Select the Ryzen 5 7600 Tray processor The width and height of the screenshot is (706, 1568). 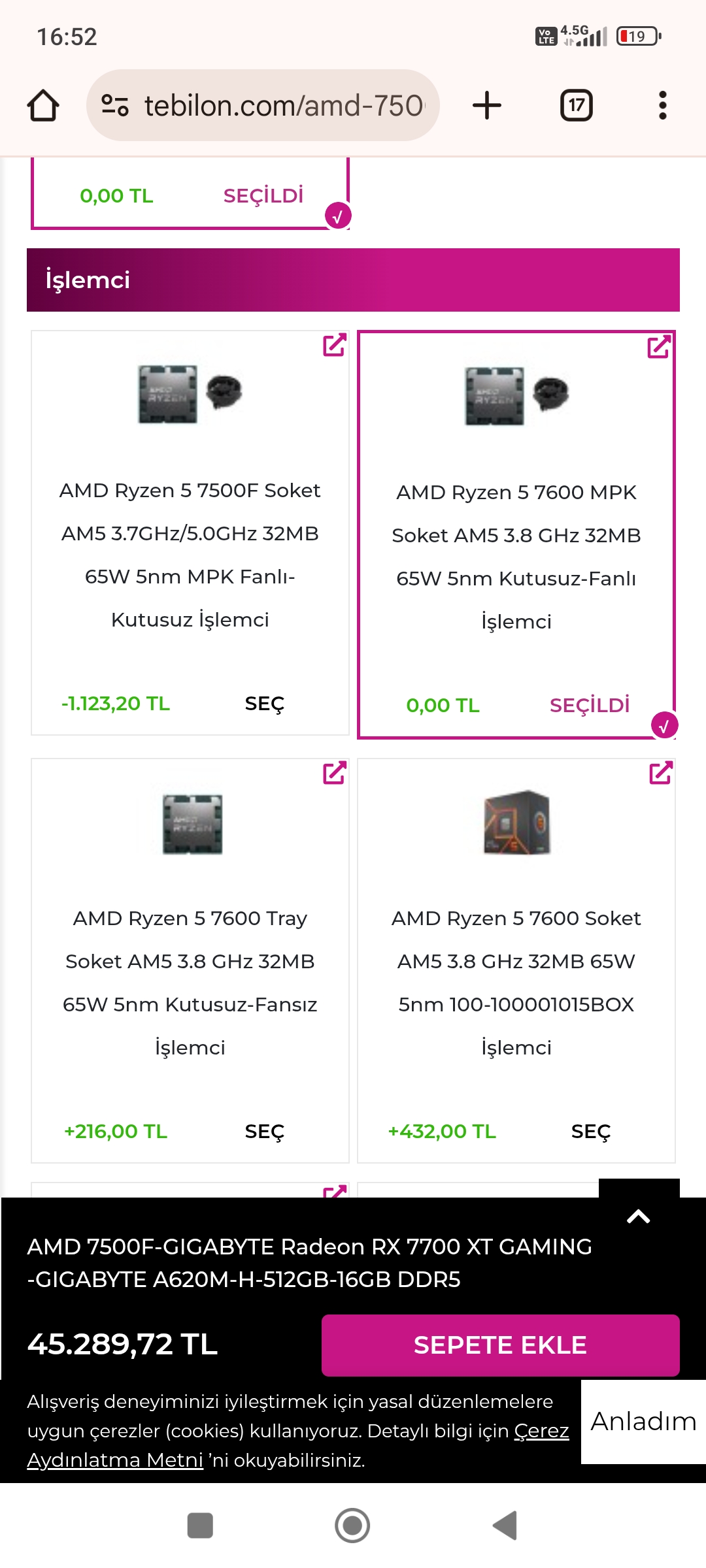point(264,1132)
